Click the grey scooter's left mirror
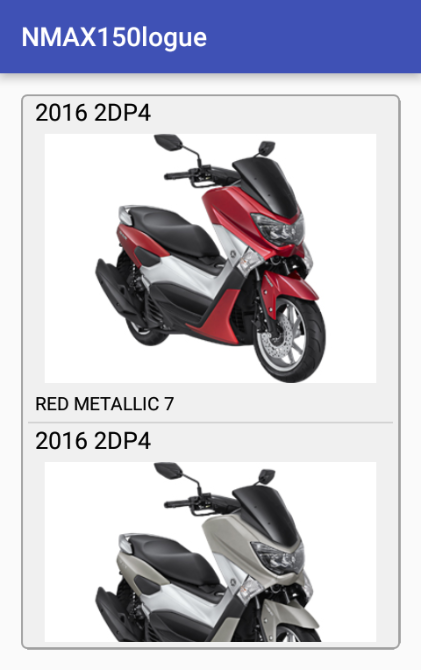 click(168, 470)
